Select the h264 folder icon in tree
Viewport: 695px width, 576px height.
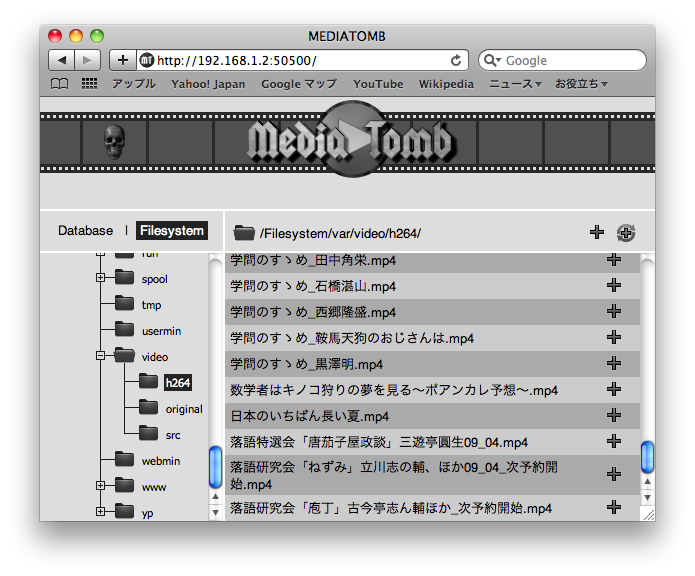[x=148, y=382]
